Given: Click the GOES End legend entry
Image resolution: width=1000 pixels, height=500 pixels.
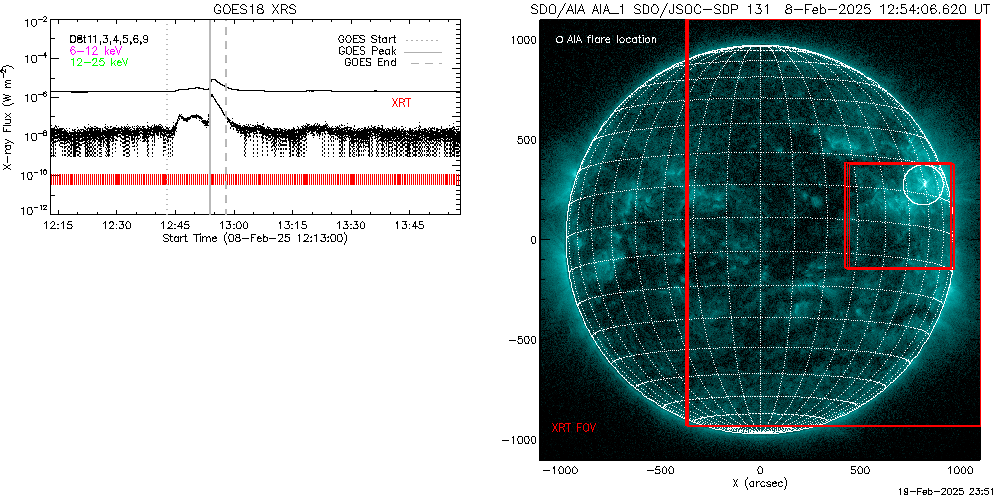Looking at the screenshot, I should [x=370, y=62].
